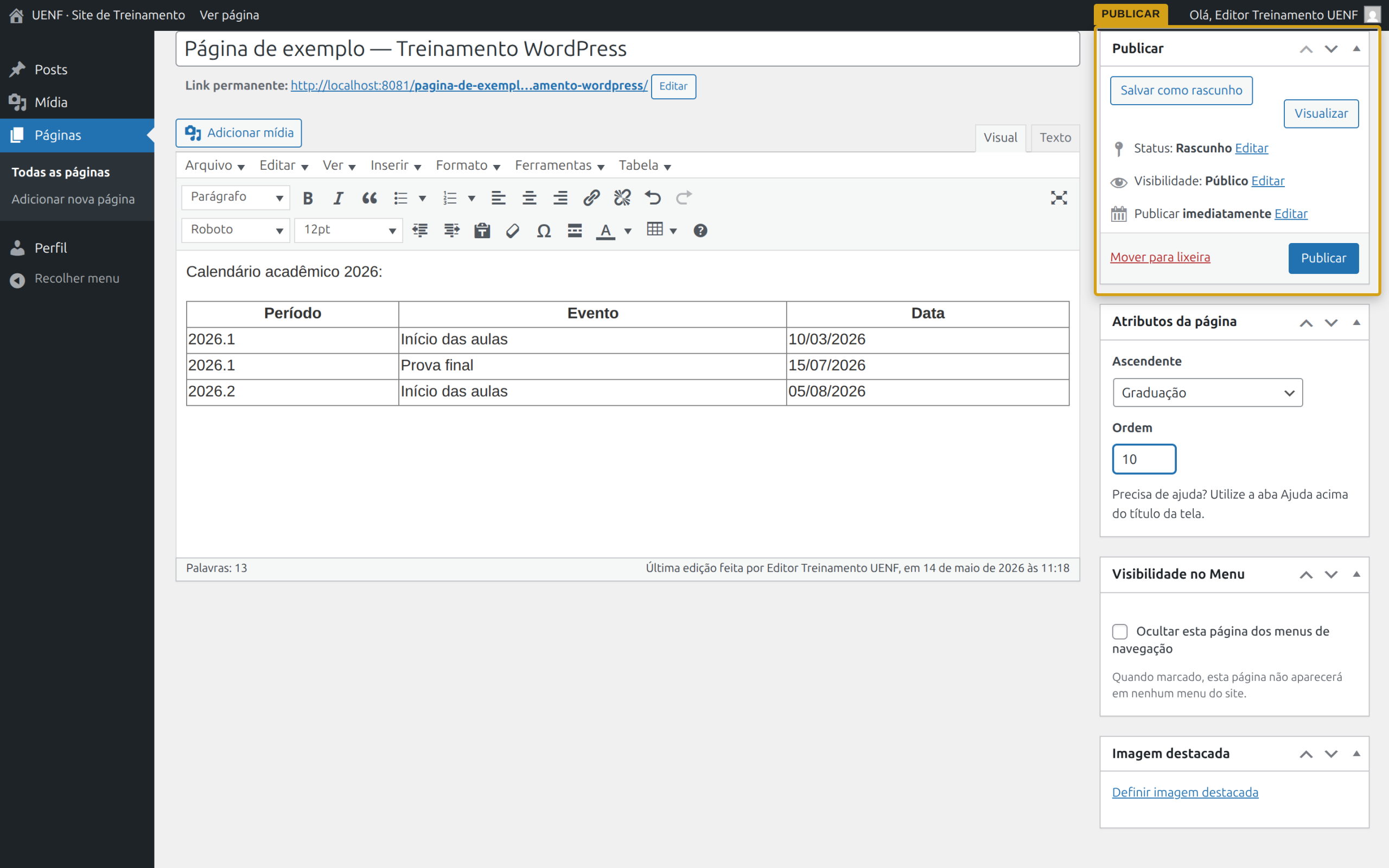This screenshot has height=868, width=1389.
Task: Click Salvar como rascunho button
Action: click(x=1181, y=91)
